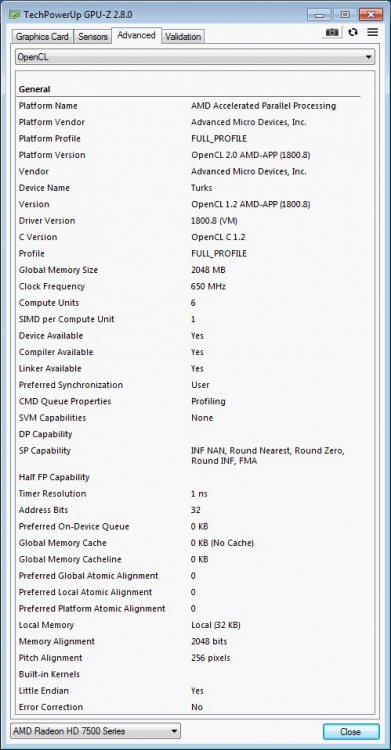Image resolution: width=391 pixels, height=750 pixels.
Task: Click the Compute Units label
Action: pyautogui.click(x=49, y=303)
